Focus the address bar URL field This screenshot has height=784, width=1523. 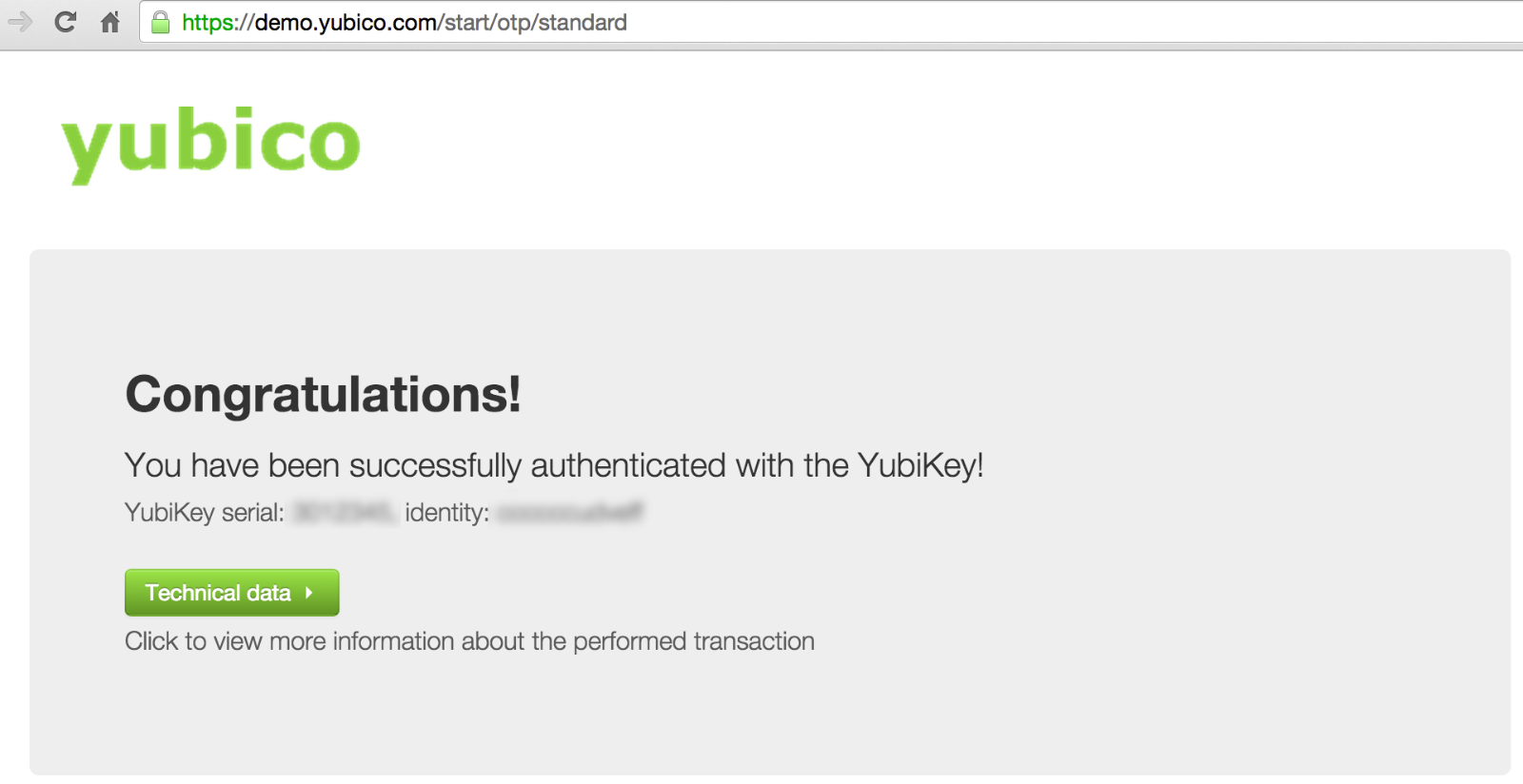click(x=952, y=22)
